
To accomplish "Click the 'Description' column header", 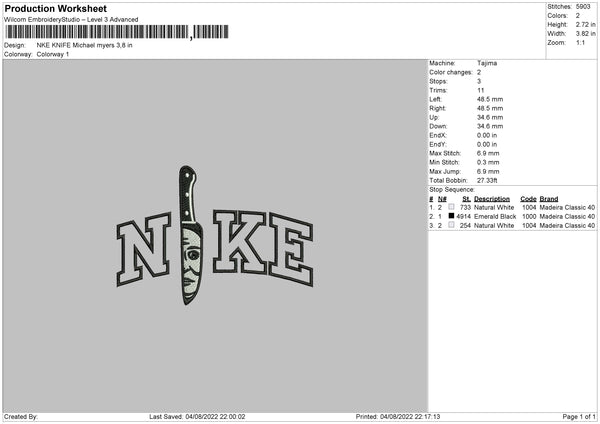I will pos(492,199).
